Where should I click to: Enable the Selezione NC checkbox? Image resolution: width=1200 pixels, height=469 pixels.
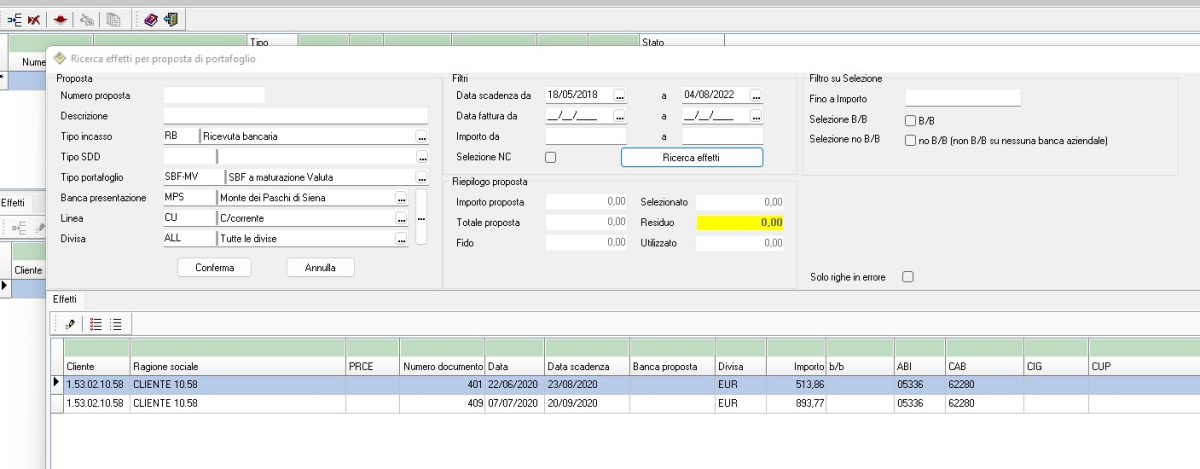(x=550, y=157)
